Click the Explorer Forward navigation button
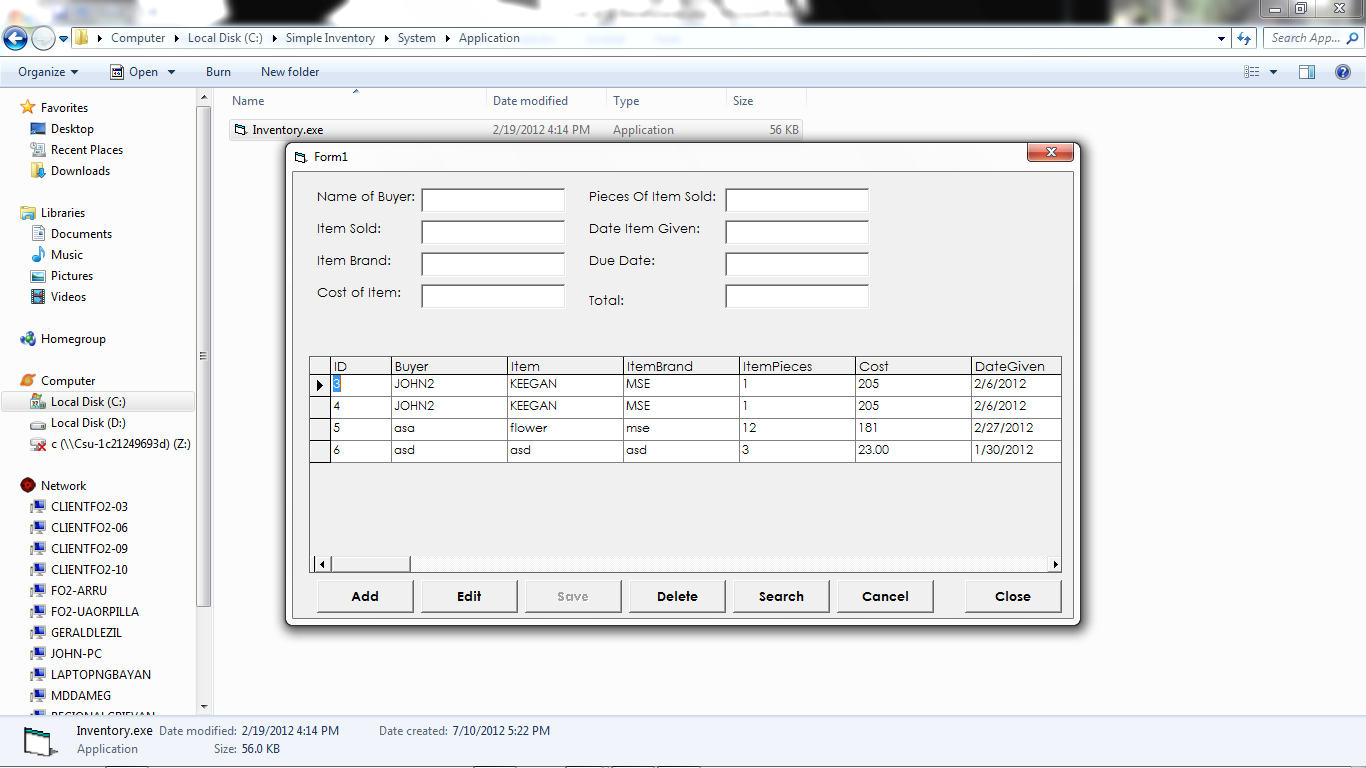This screenshot has height=768, width=1366. 43,38
